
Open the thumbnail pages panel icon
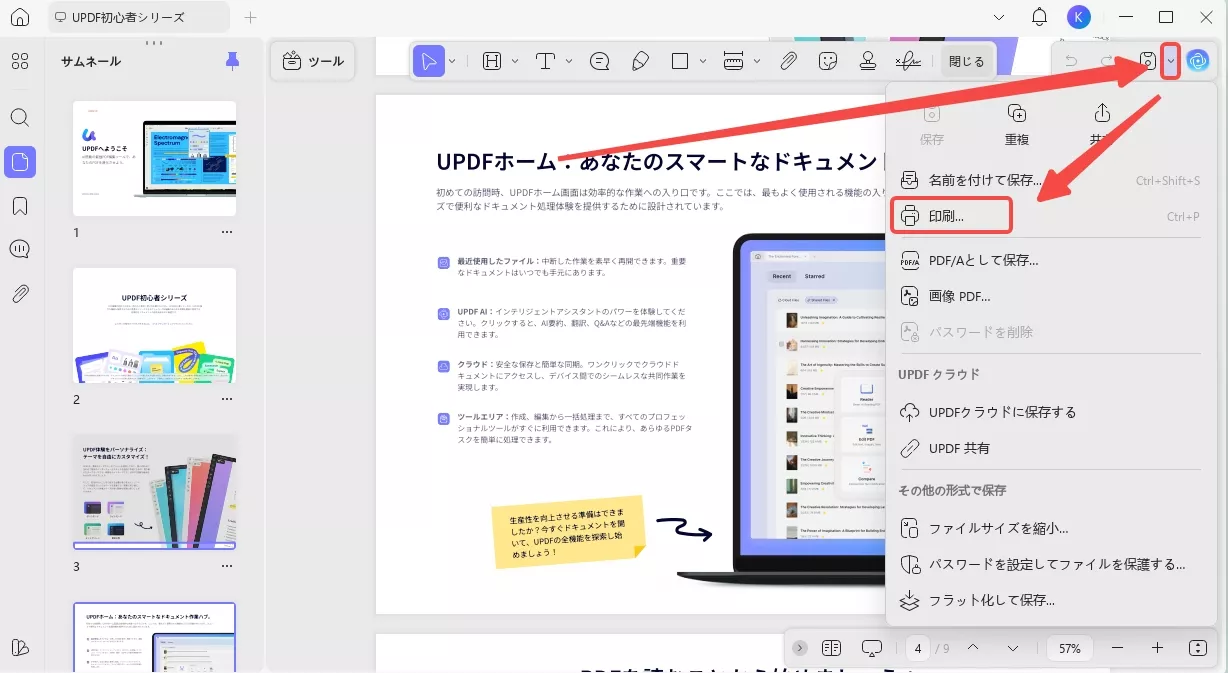(20, 162)
